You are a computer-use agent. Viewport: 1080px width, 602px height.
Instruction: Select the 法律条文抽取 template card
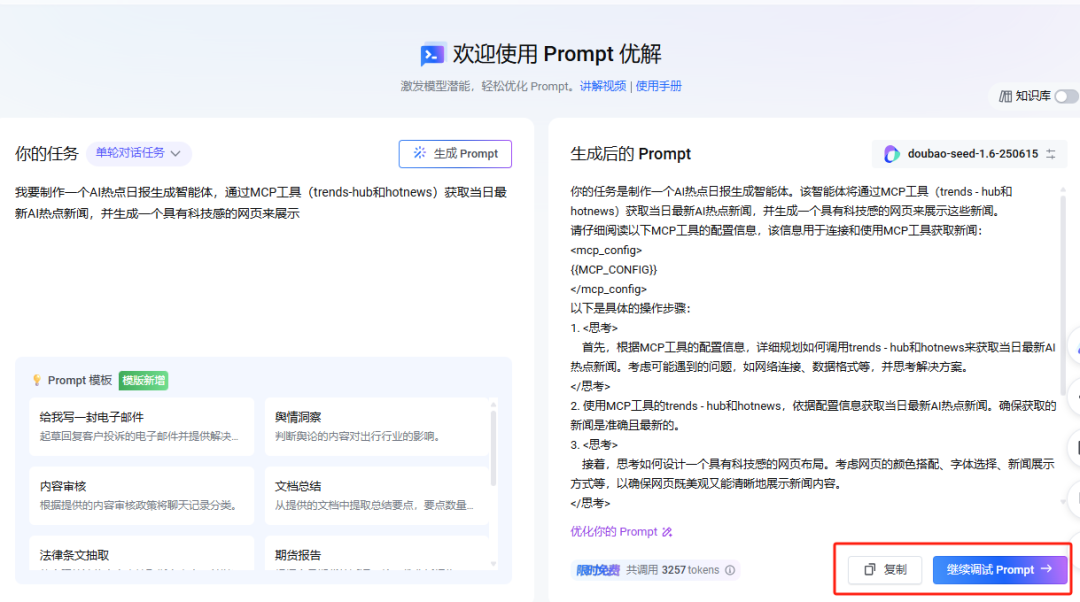tap(141, 553)
